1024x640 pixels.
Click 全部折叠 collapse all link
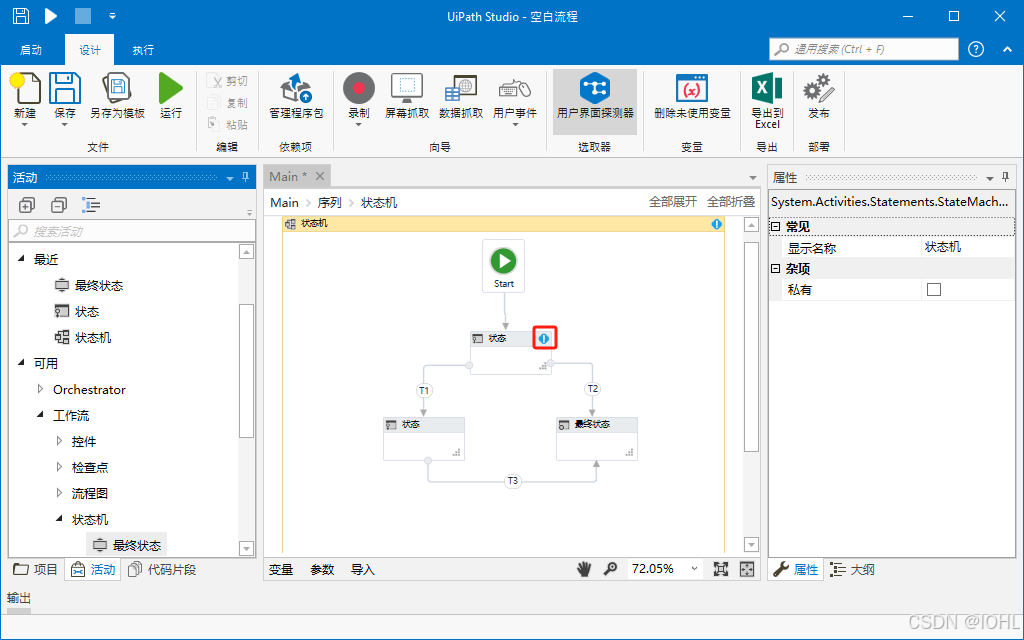point(731,202)
